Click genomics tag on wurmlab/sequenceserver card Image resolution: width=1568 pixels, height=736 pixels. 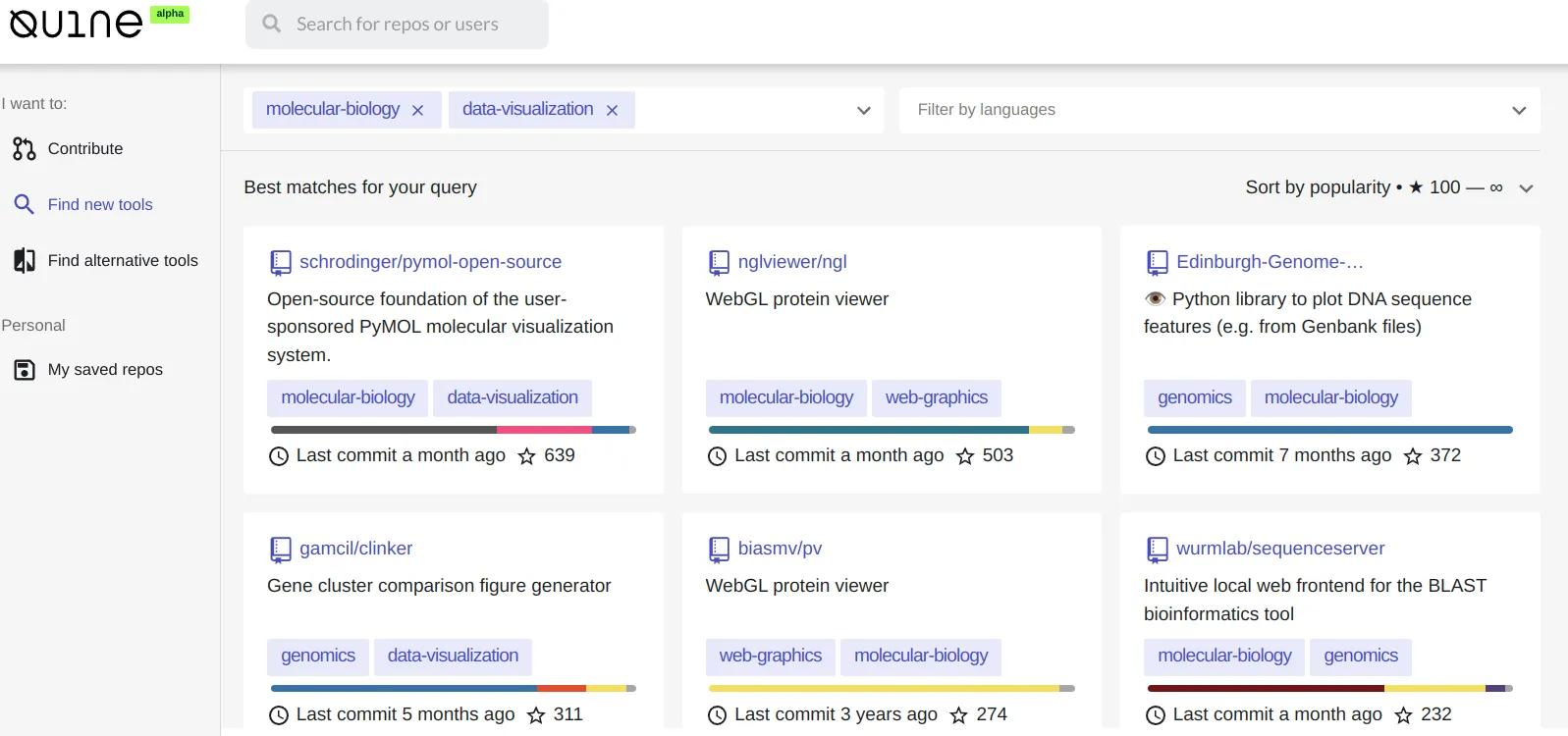(1361, 656)
